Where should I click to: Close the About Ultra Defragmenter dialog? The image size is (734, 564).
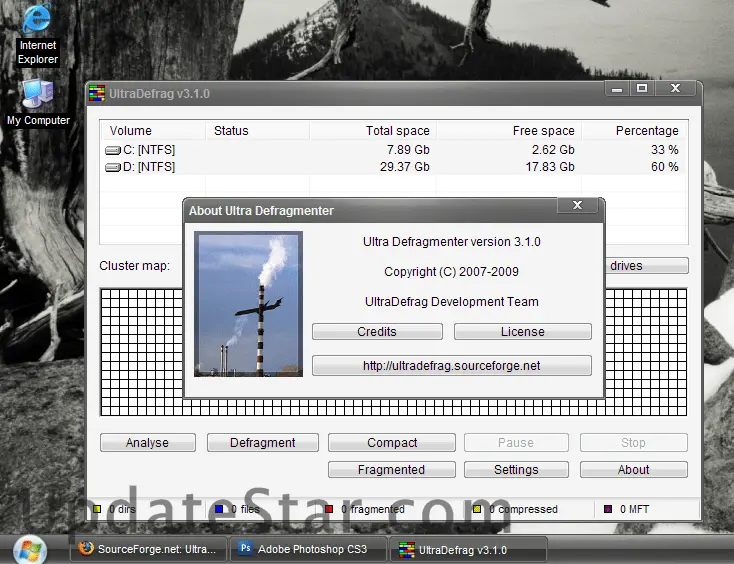(x=578, y=205)
